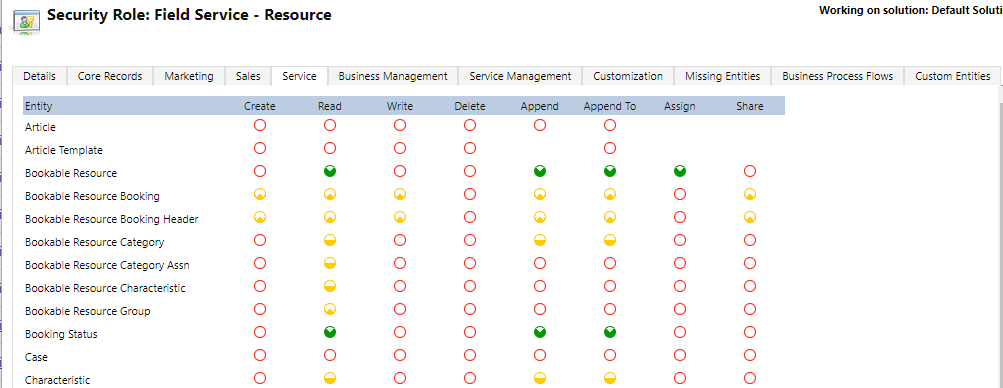This screenshot has height=388, width=1003.
Task: Change Read for Bookable Resource Characteristic
Action: coord(330,286)
